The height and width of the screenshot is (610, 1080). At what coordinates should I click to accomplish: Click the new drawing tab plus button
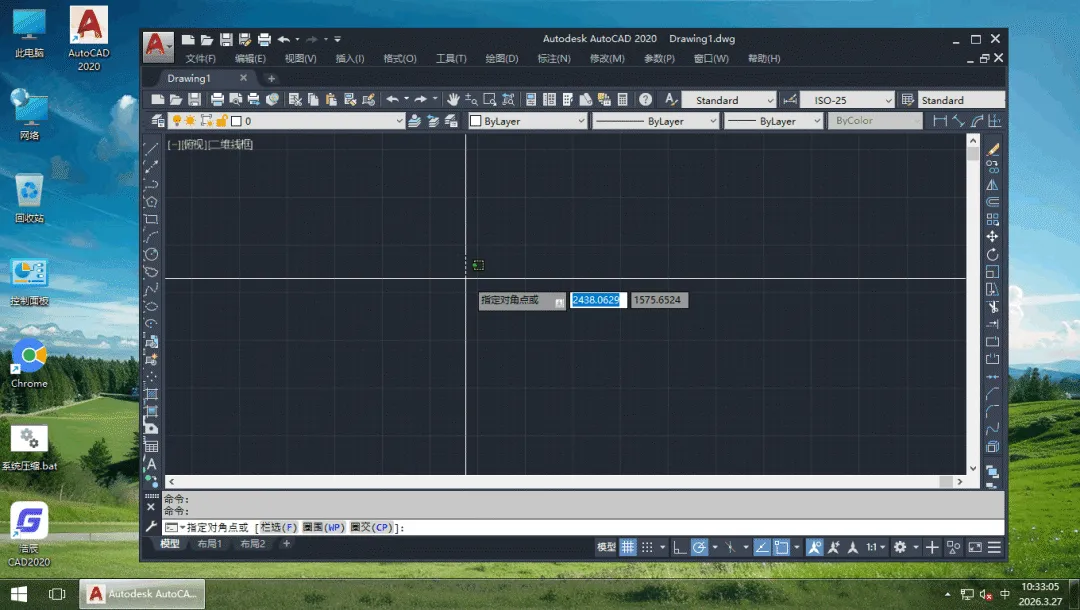coord(271,78)
